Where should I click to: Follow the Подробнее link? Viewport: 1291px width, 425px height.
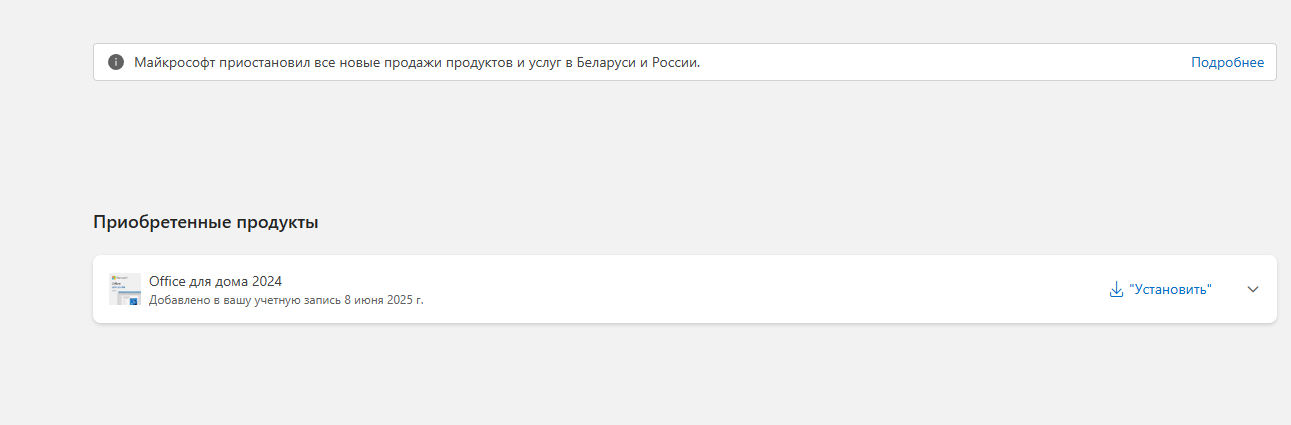coord(1227,62)
